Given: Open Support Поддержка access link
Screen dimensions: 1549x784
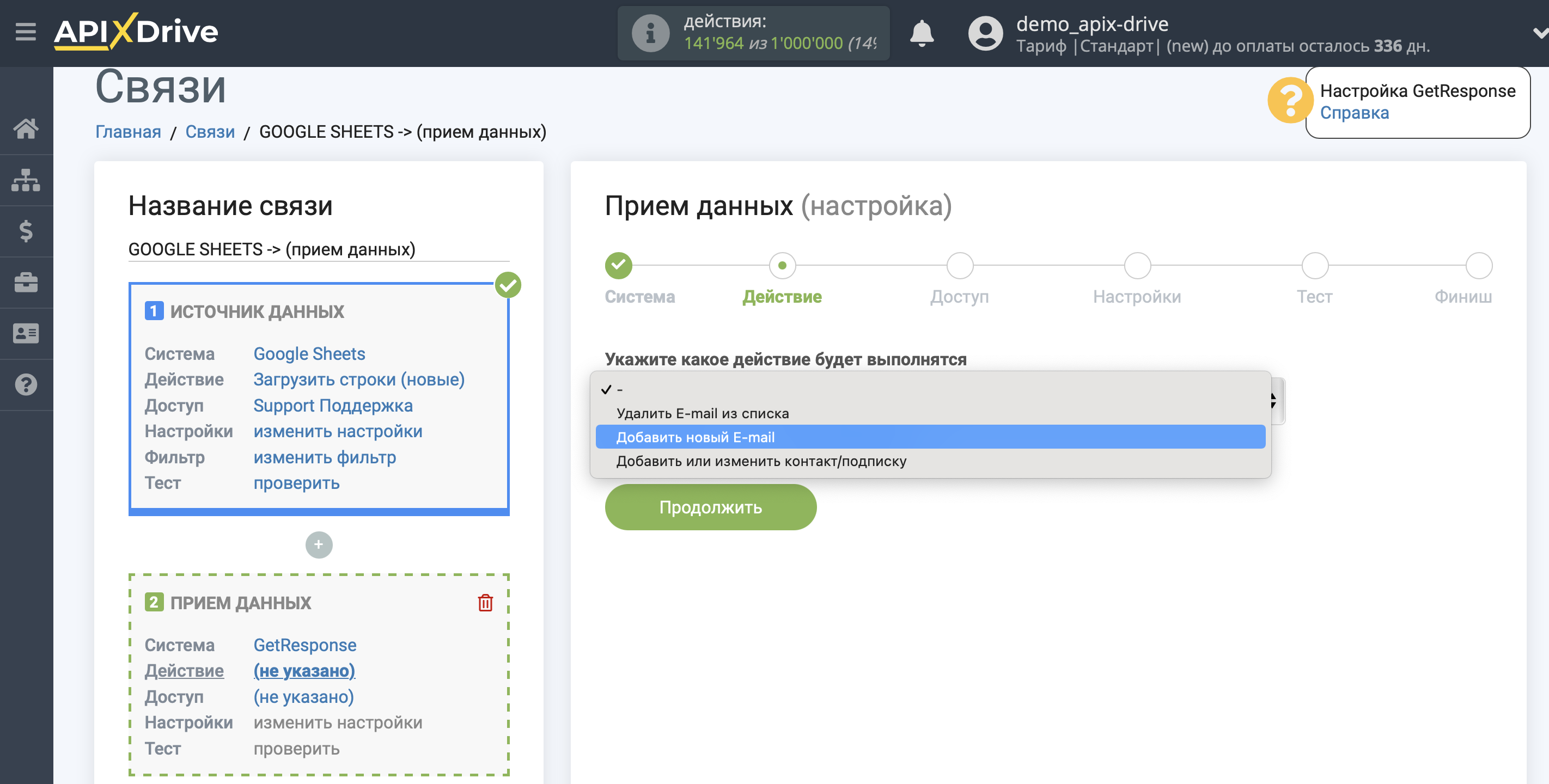Looking at the screenshot, I should [x=333, y=405].
